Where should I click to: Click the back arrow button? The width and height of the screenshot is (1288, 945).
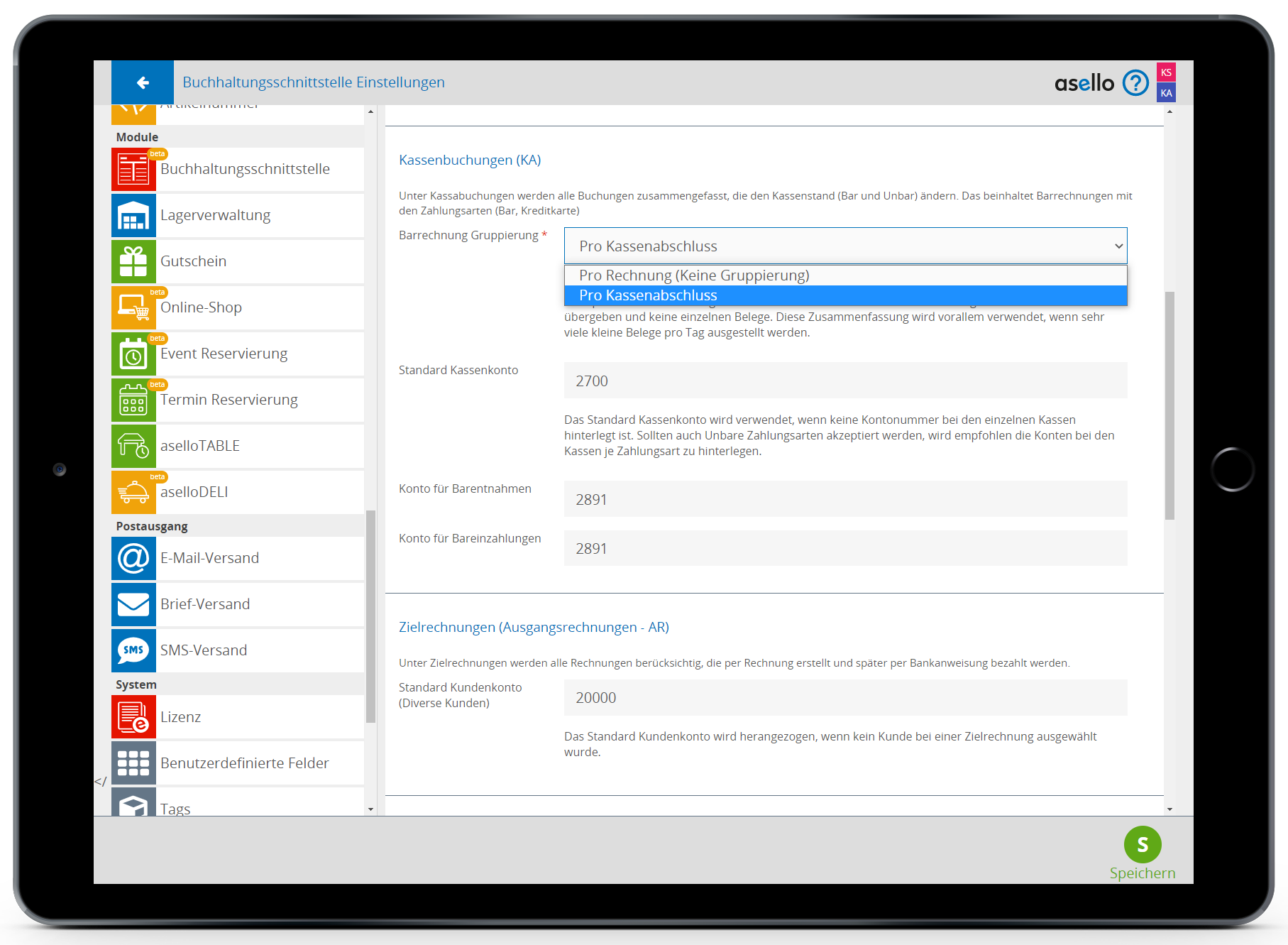click(143, 83)
